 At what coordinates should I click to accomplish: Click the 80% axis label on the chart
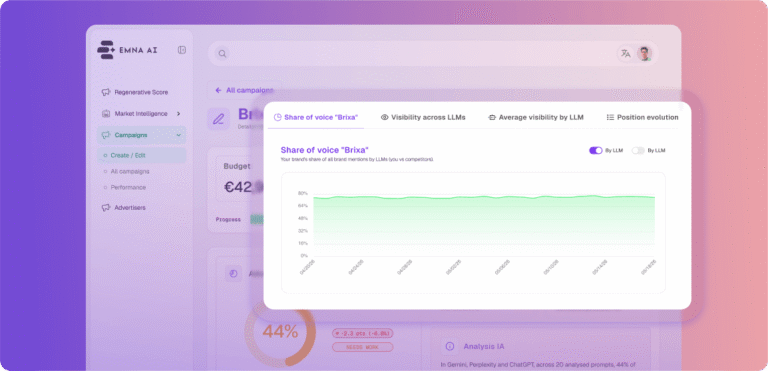pos(302,193)
